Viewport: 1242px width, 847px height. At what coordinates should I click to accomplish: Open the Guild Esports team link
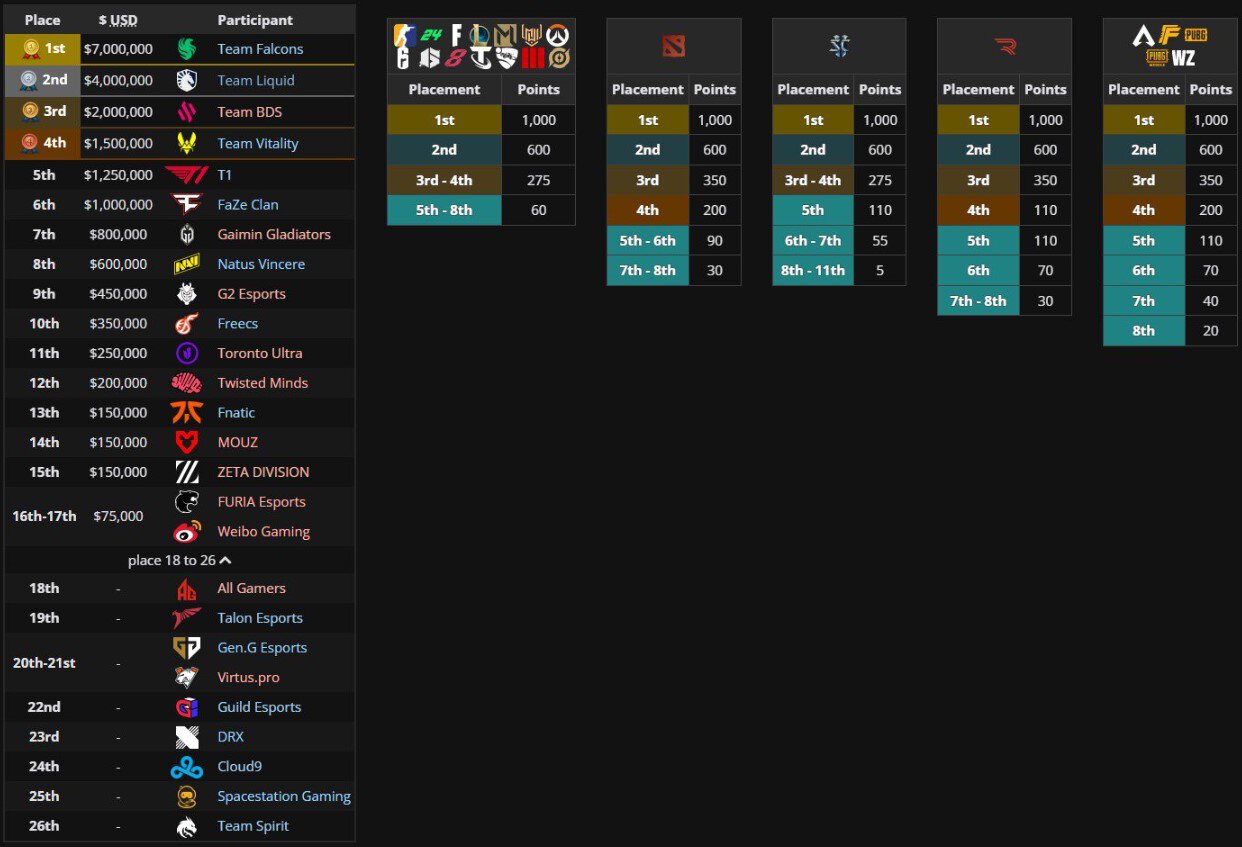(x=259, y=707)
